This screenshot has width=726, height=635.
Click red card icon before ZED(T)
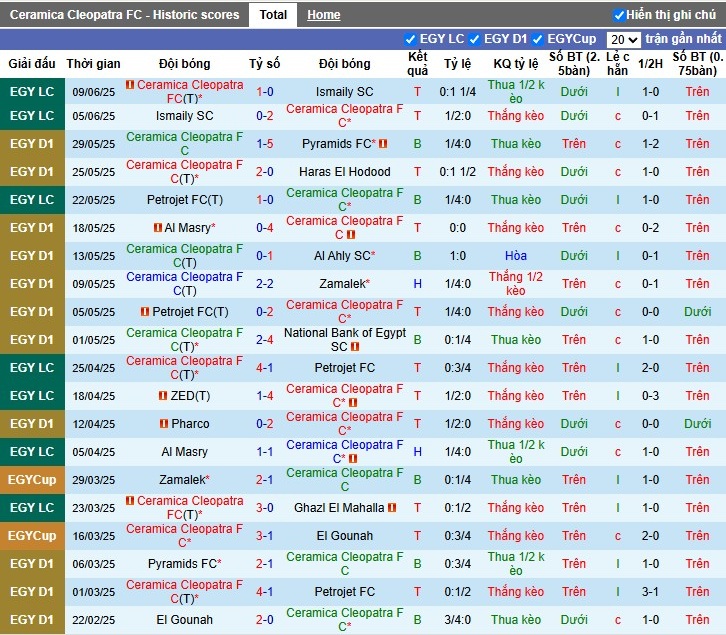coord(163,396)
